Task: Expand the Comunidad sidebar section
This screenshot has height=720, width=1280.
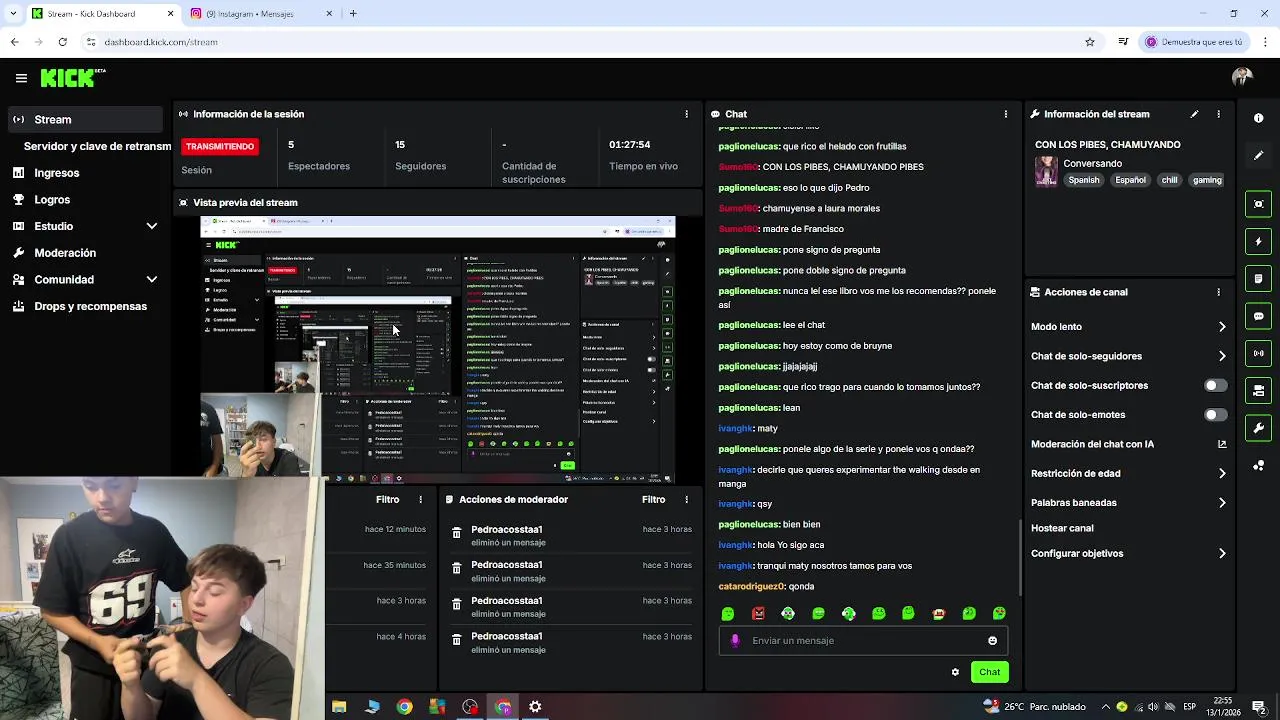Action: coord(152,280)
